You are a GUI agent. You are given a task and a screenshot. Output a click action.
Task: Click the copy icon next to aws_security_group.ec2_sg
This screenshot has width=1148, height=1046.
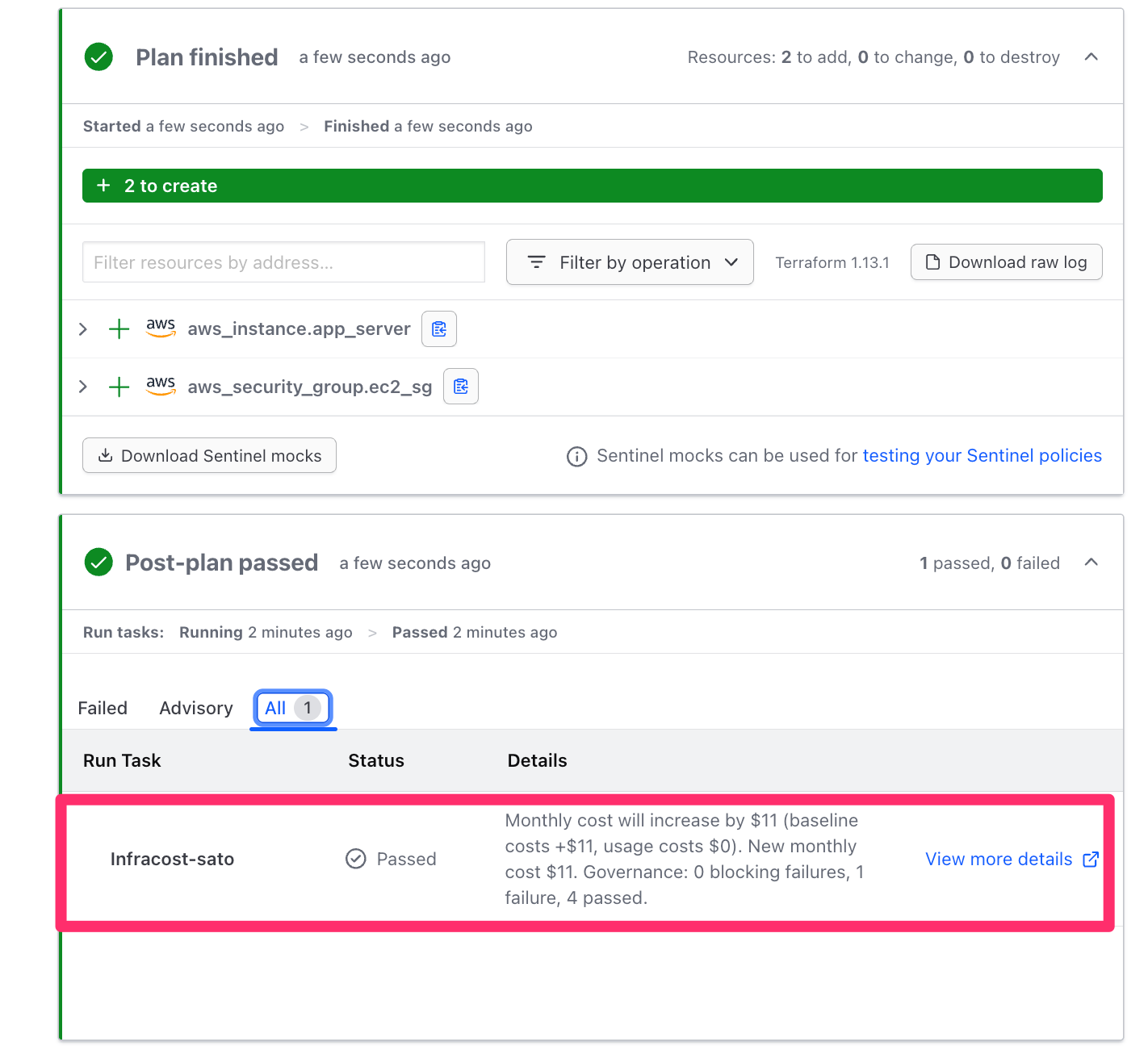pyautogui.click(x=461, y=387)
